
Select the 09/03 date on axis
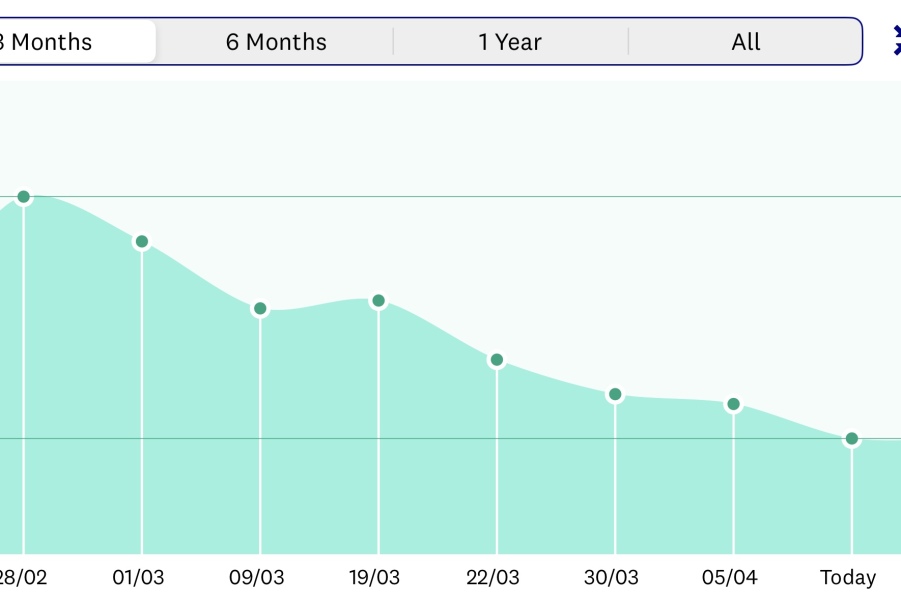coord(257,578)
